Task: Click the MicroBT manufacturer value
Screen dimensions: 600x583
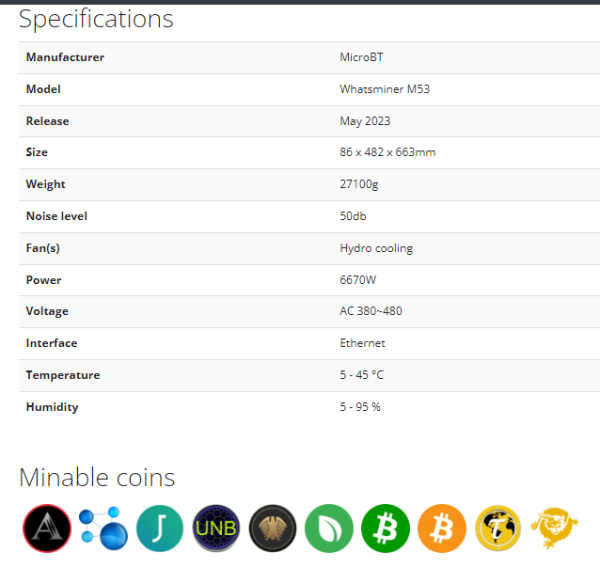Action: (x=361, y=57)
